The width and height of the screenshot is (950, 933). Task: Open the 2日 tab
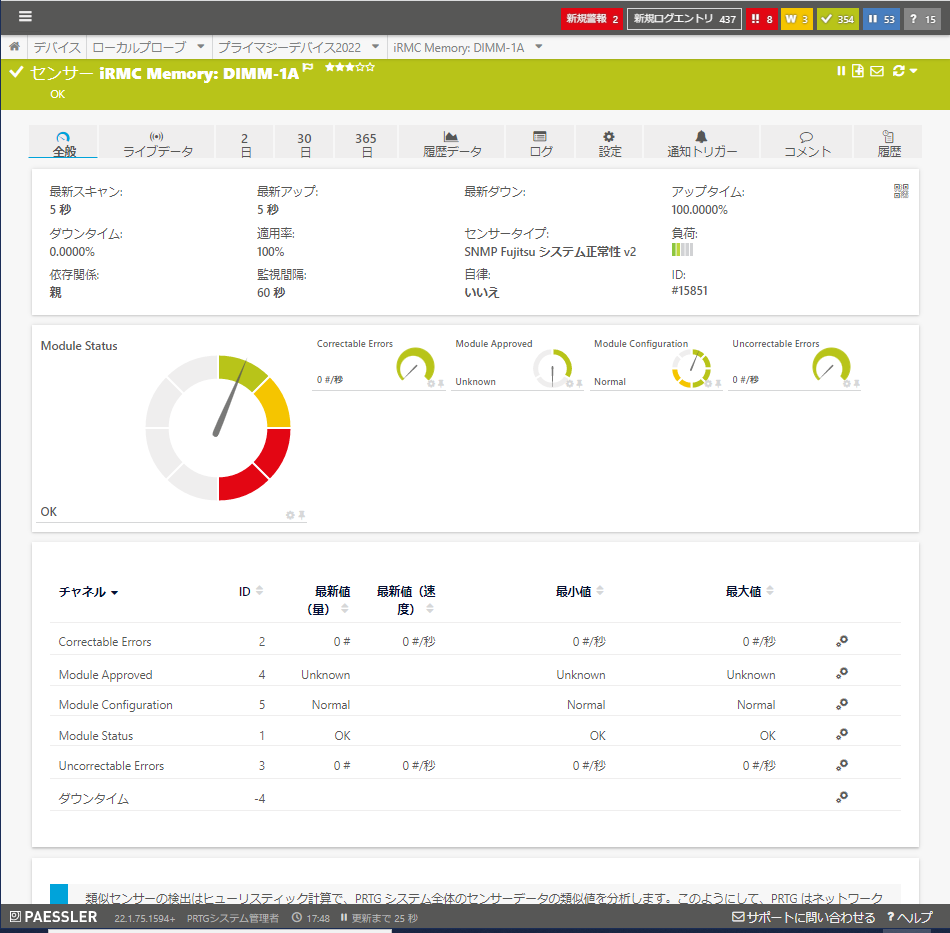point(244,144)
